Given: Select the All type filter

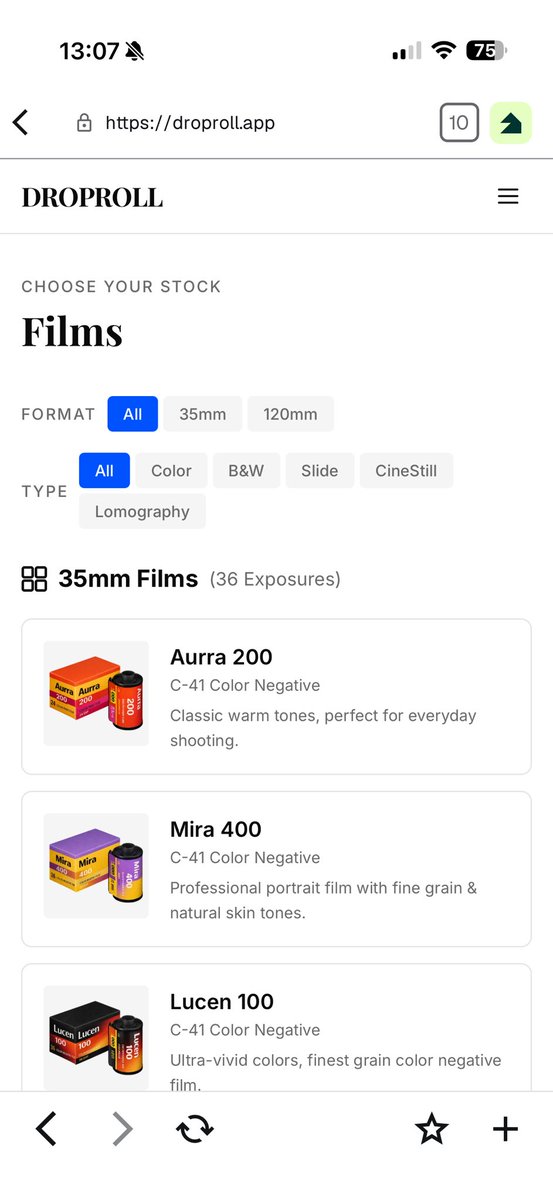Looking at the screenshot, I should (x=104, y=470).
